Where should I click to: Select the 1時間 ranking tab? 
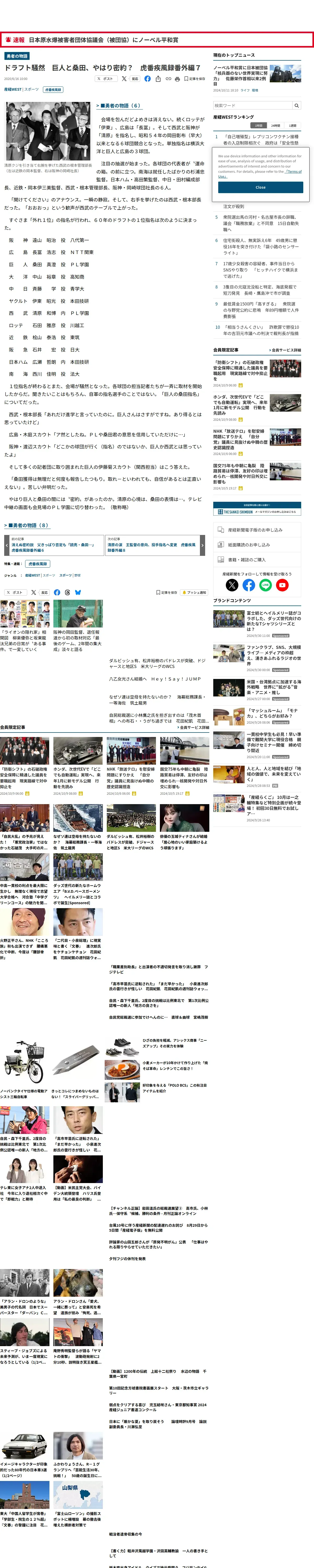tap(259, 125)
